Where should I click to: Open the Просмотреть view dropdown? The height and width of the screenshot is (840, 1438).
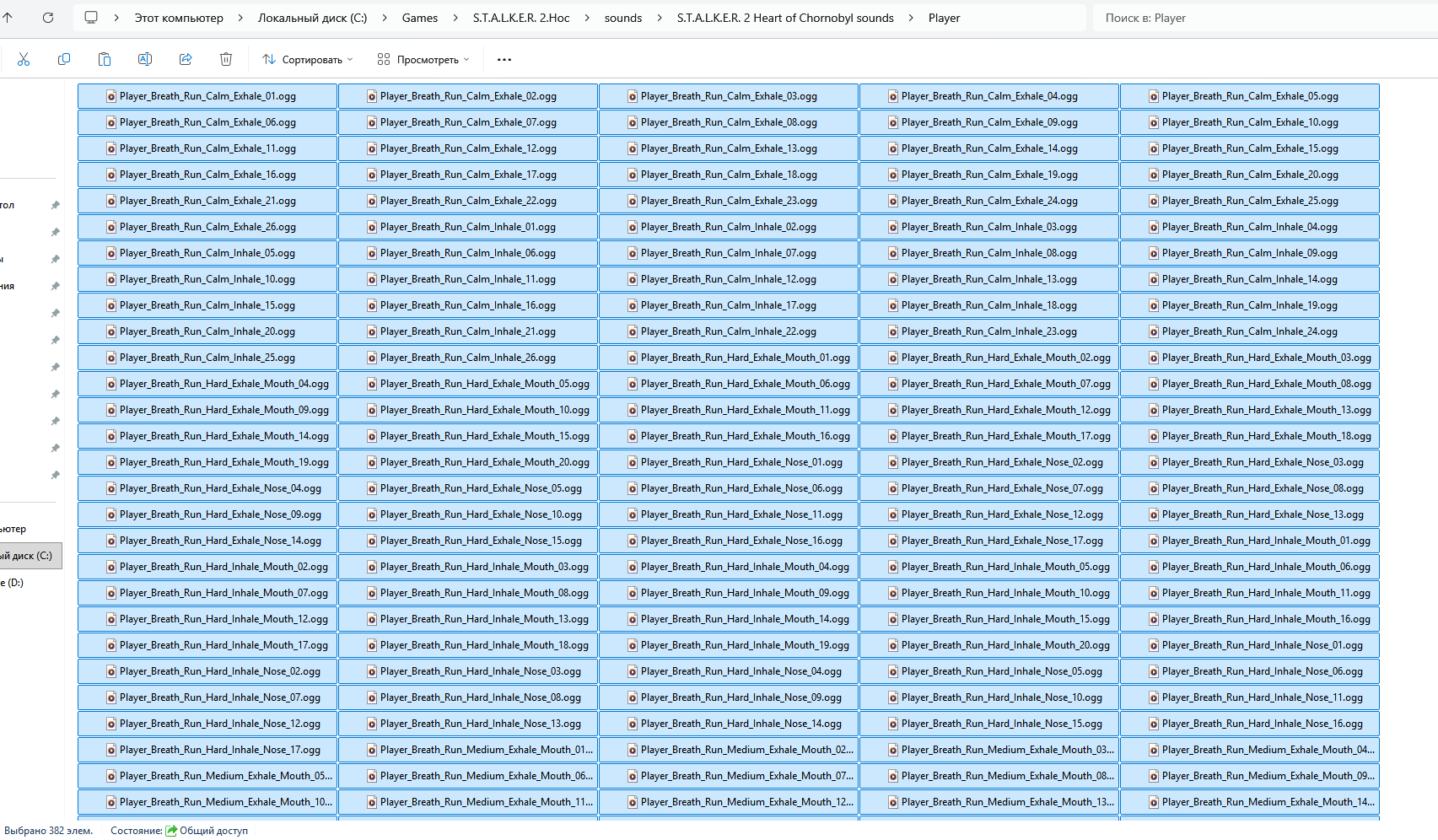pyautogui.click(x=423, y=59)
